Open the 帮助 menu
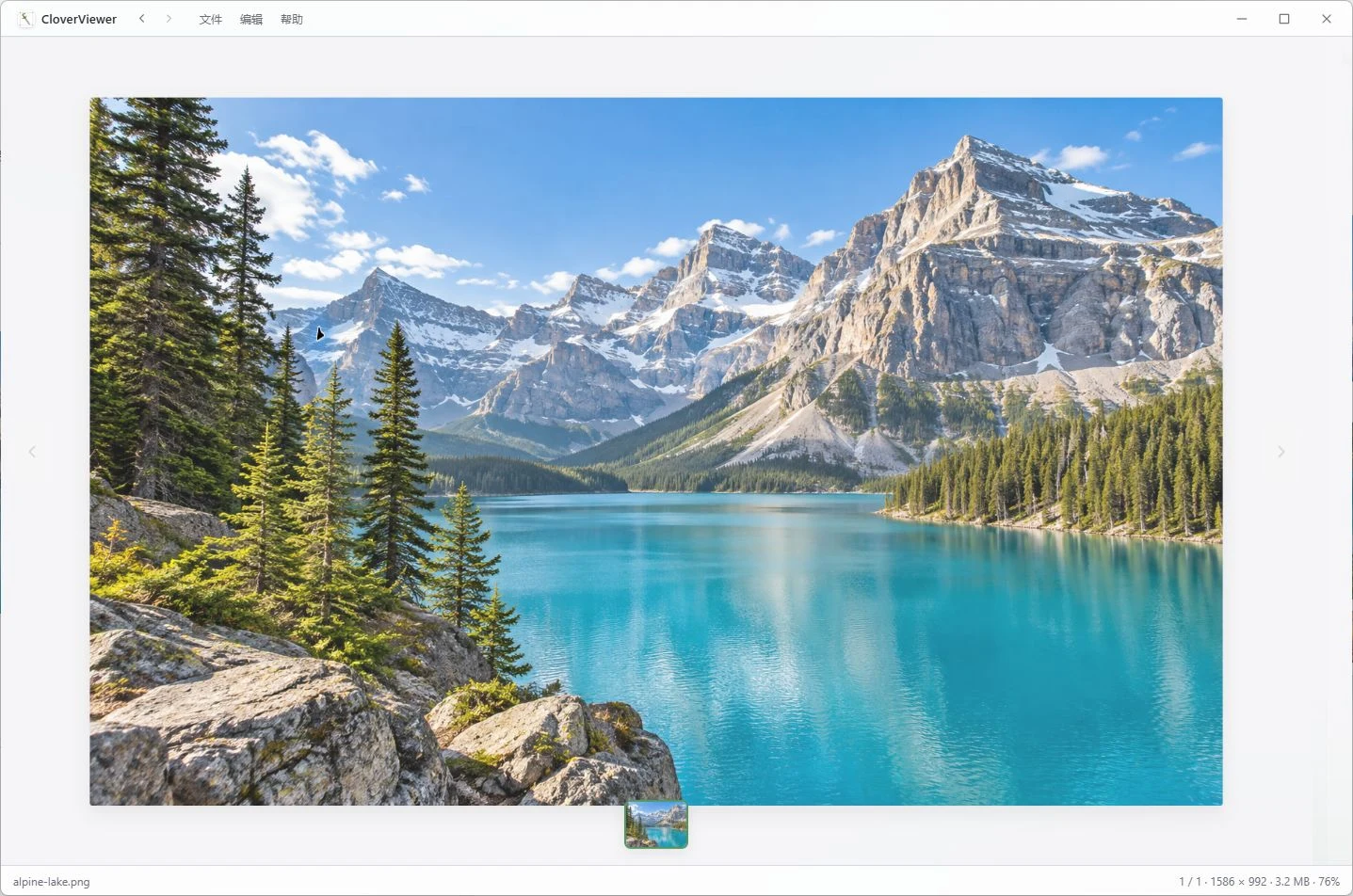The height and width of the screenshot is (896, 1353). 292,19
